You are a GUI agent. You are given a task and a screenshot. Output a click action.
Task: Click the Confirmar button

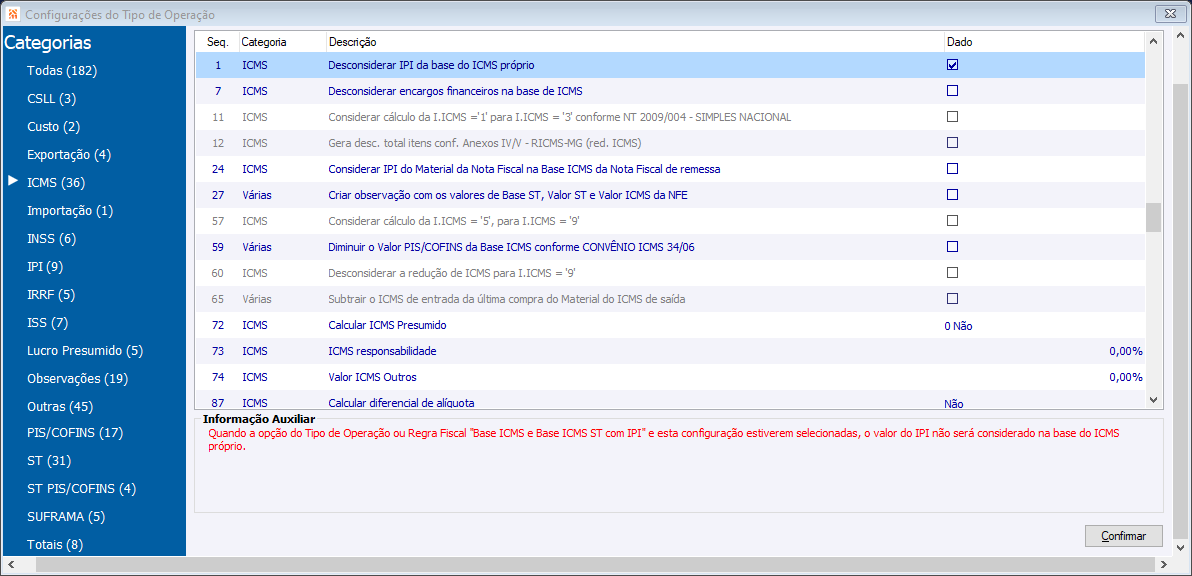[x=1124, y=536]
